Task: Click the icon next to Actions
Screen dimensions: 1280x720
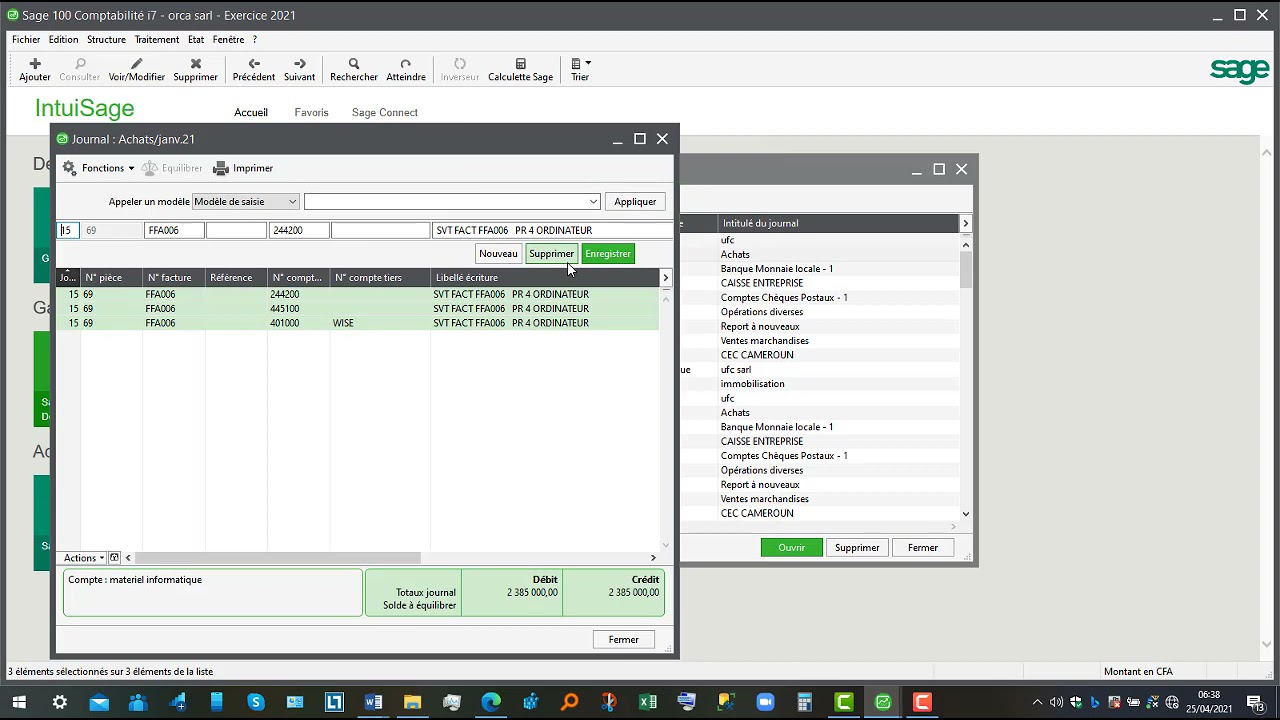Action: pos(114,558)
